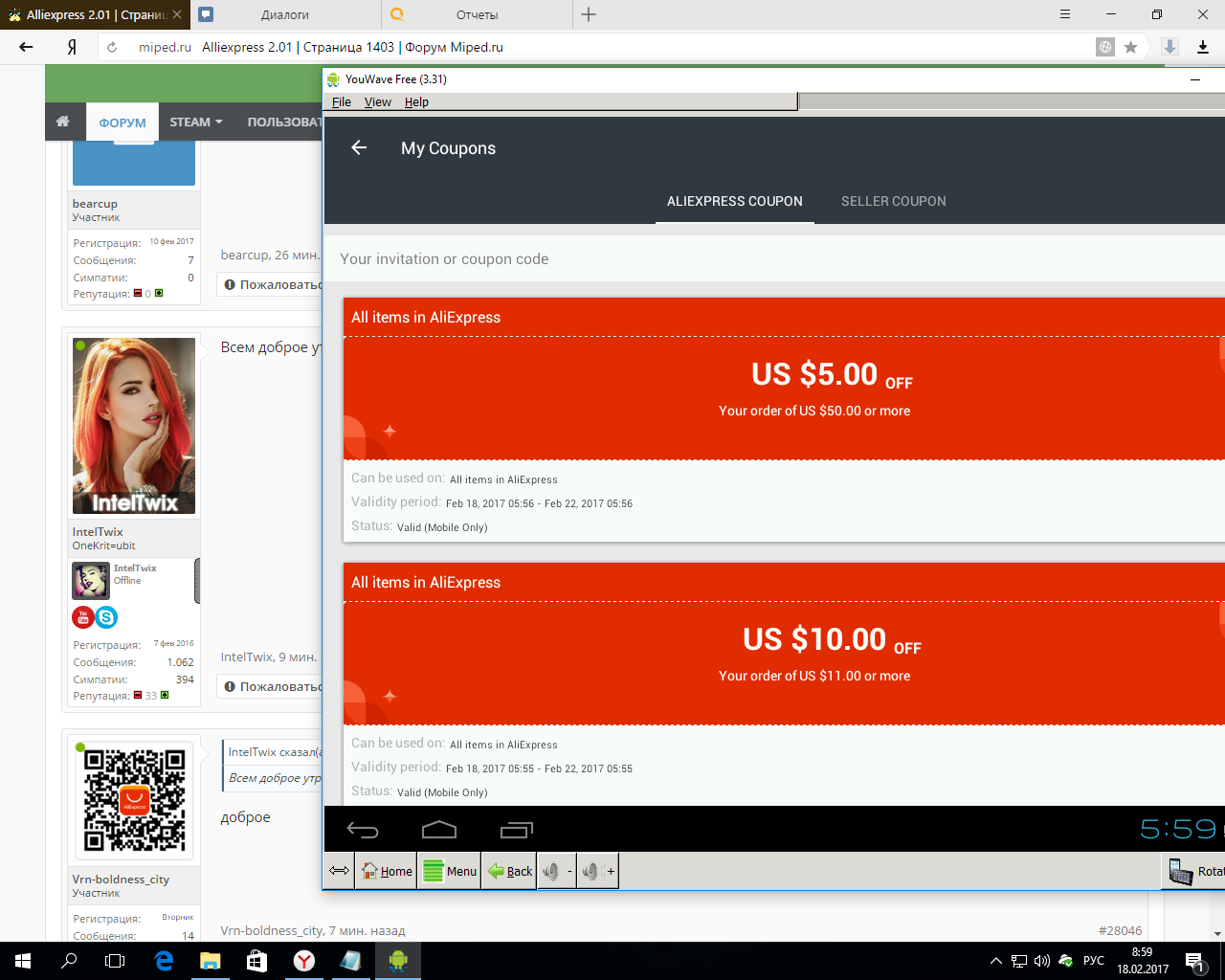Click the РУС language indicator

[1094, 961]
